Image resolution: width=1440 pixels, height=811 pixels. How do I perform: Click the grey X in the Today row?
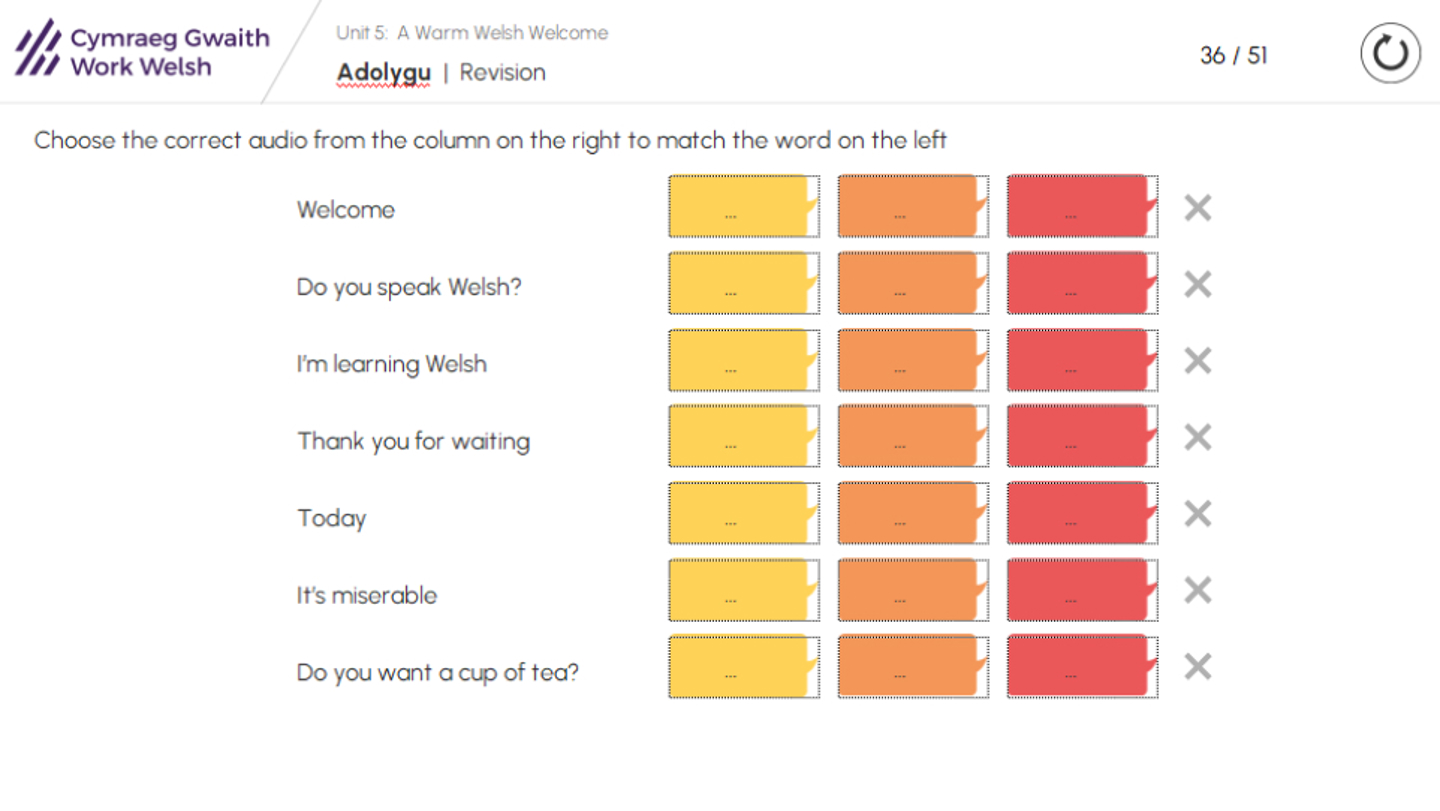[x=1197, y=514]
